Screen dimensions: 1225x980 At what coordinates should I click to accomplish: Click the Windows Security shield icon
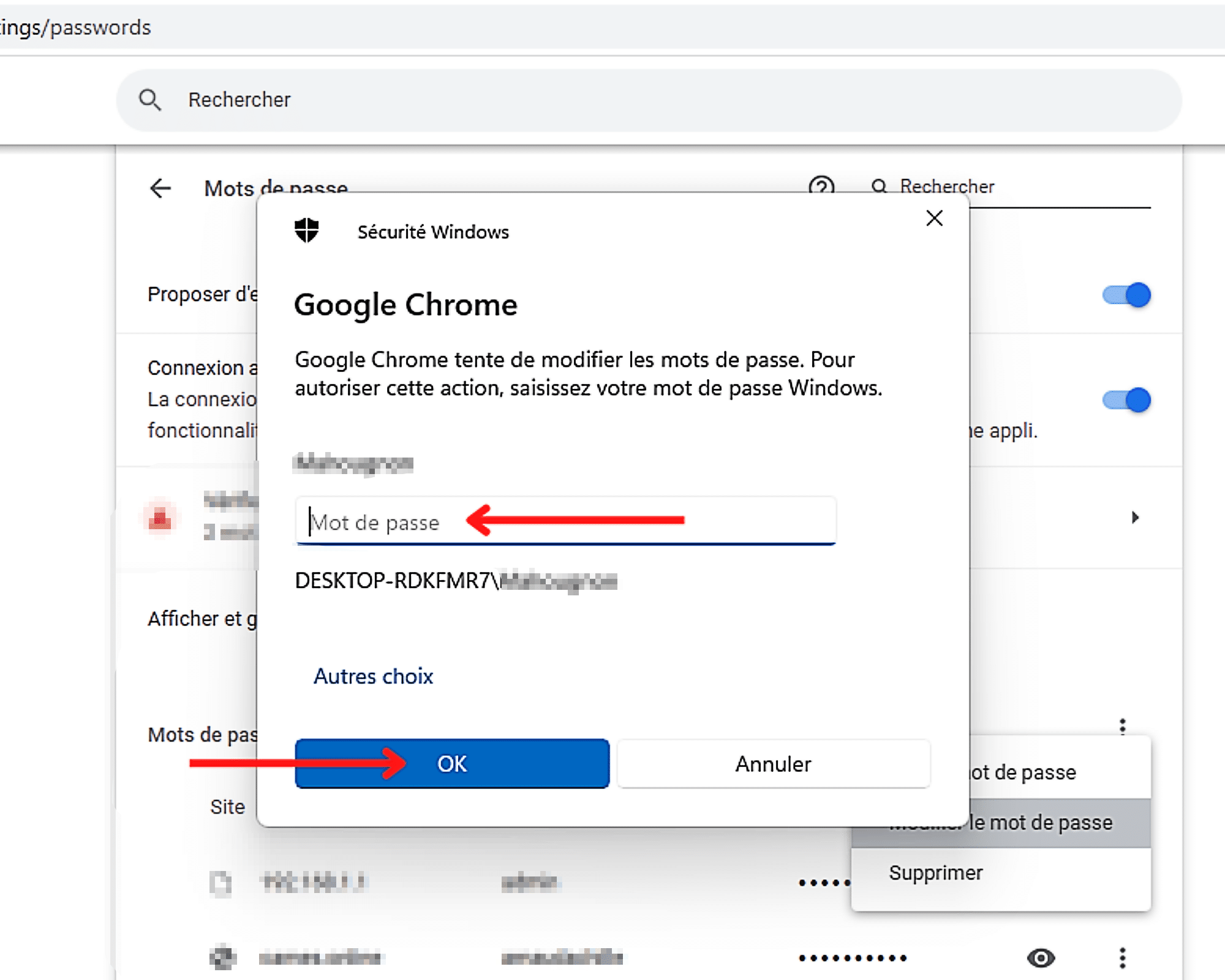(x=306, y=231)
